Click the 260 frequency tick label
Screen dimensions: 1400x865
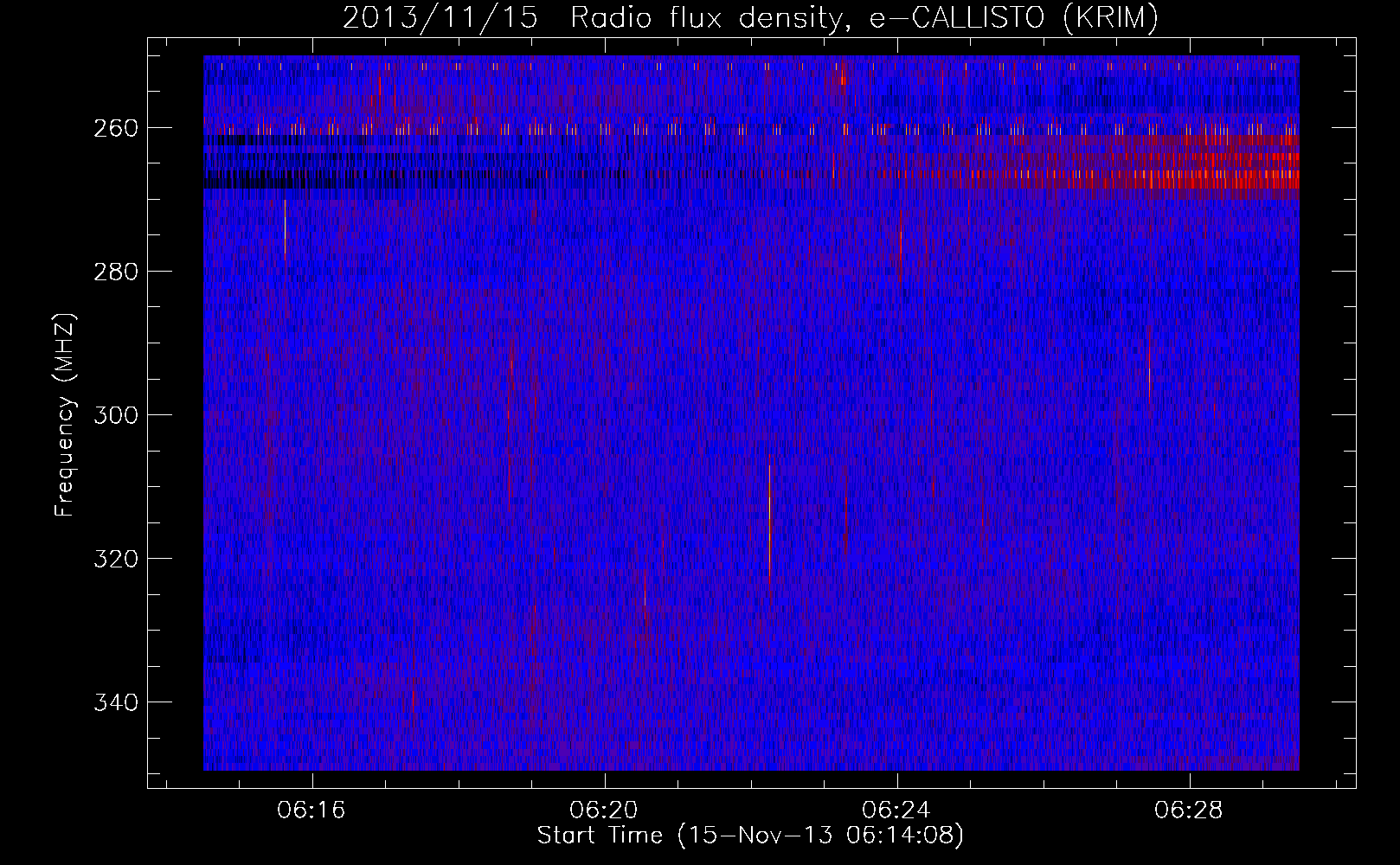[115, 128]
